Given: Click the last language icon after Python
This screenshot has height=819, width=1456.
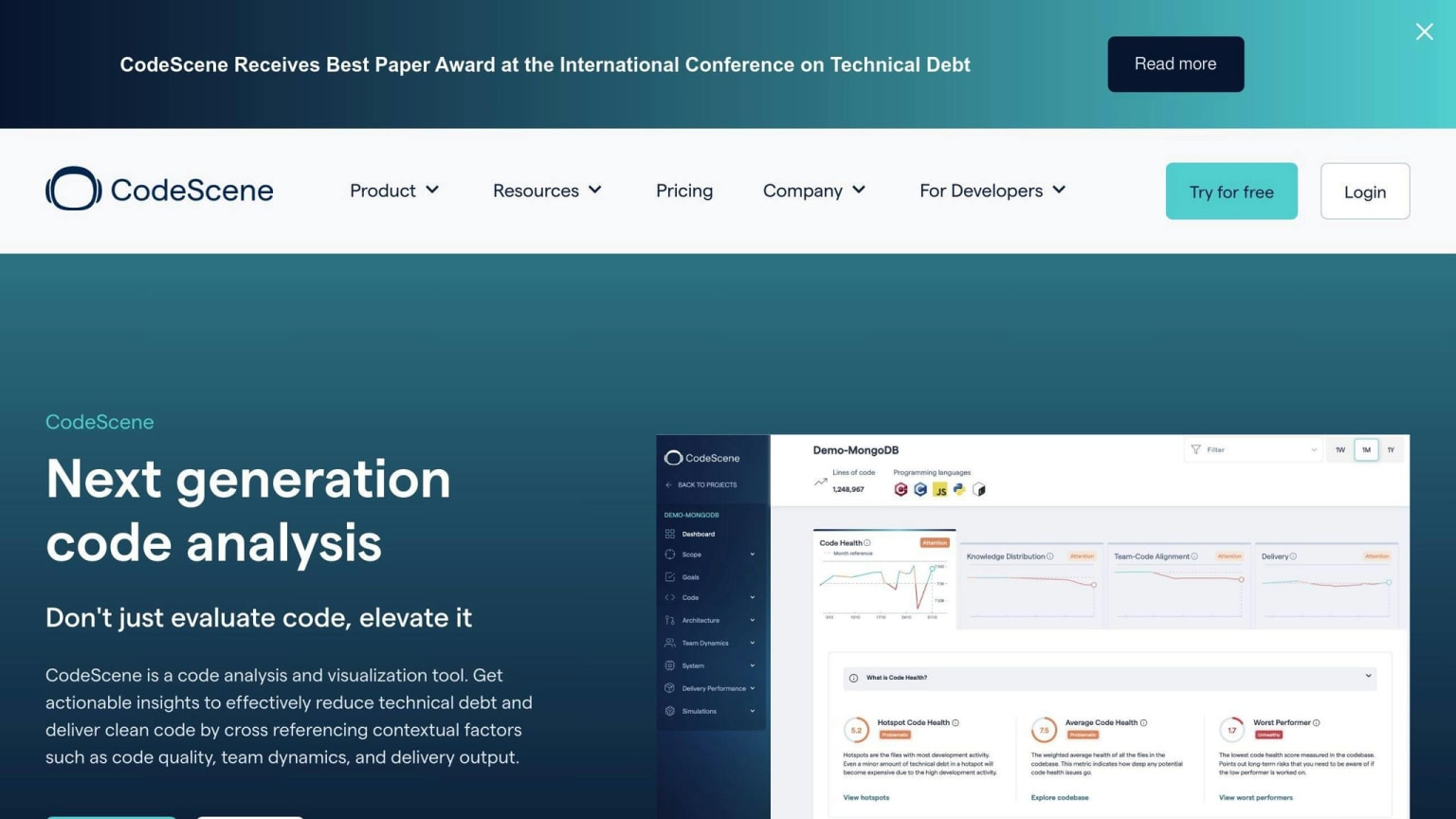Looking at the screenshot, I should (979, 490).
